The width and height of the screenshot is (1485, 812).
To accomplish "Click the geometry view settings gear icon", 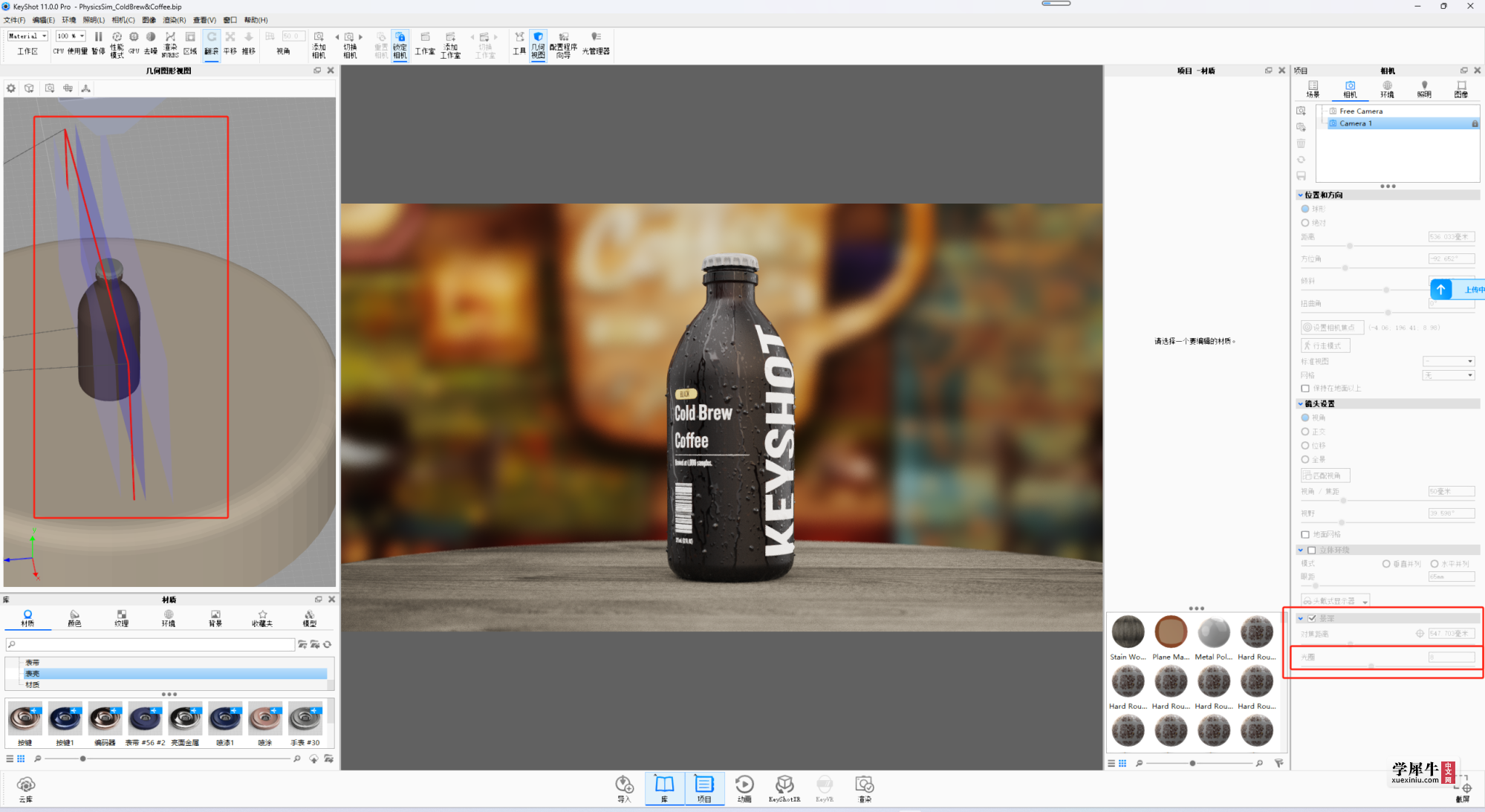I will point(11,88).
